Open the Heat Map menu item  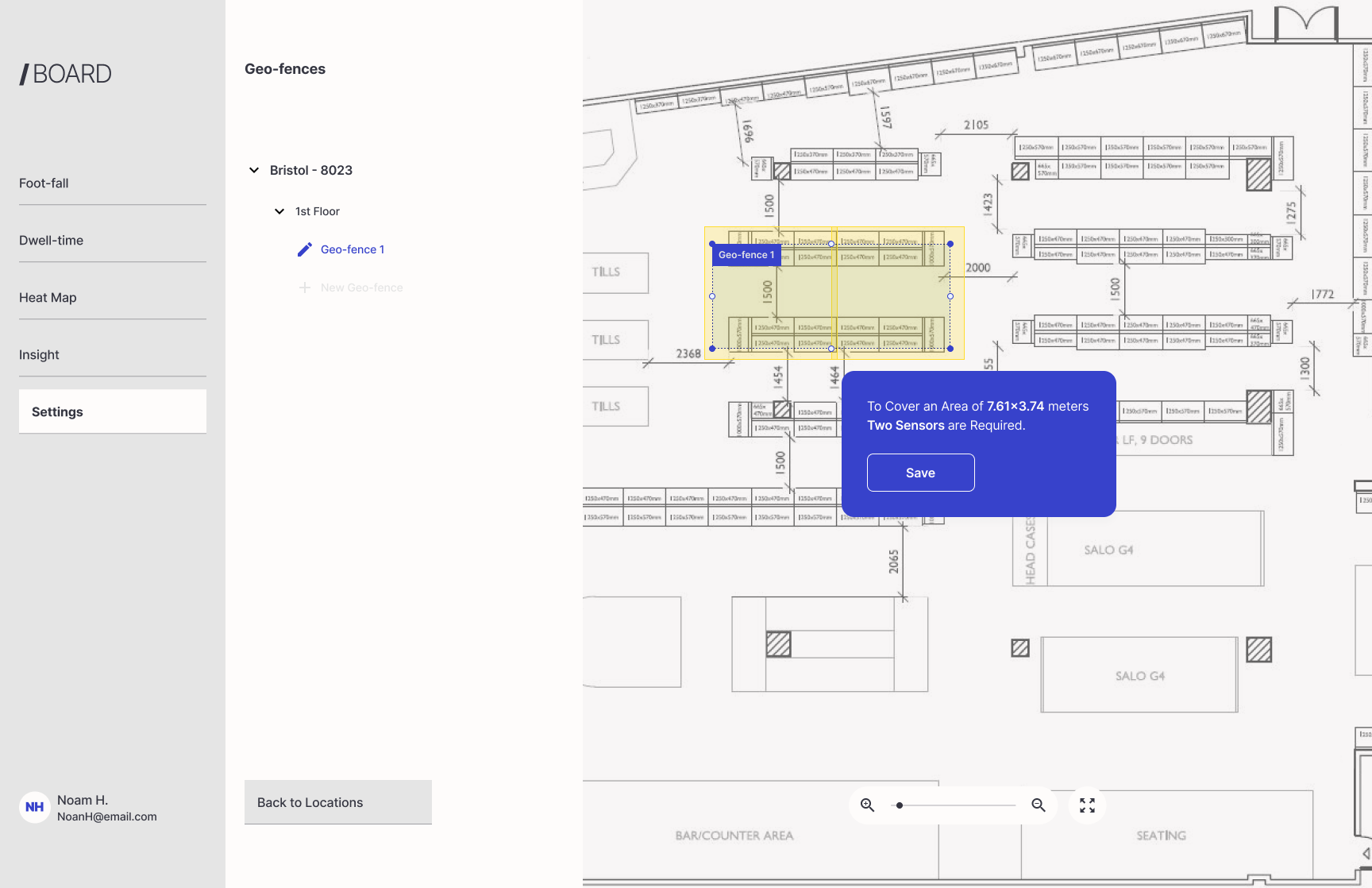[x=113, y=298]
